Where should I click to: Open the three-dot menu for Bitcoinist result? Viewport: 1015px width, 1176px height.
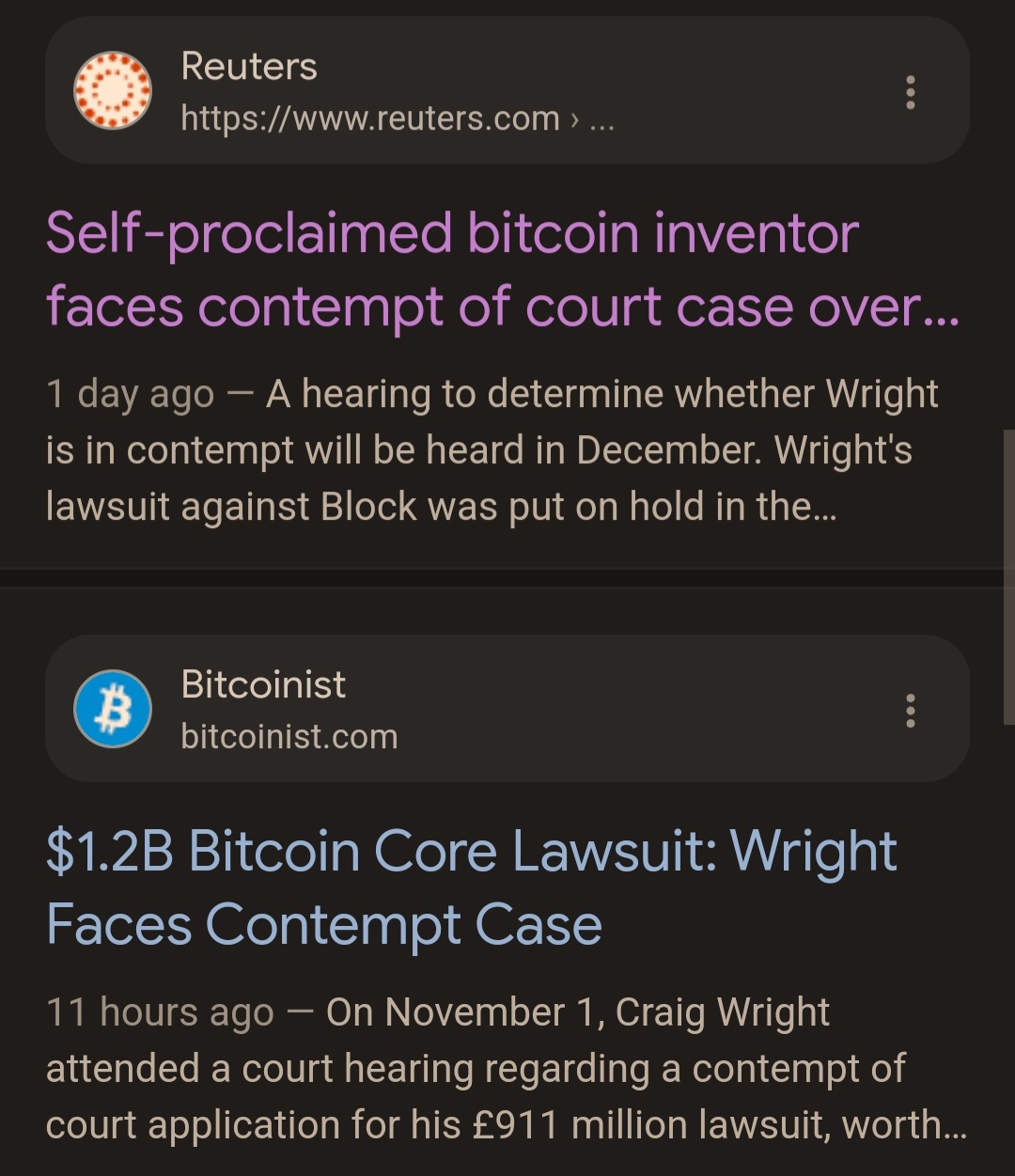910,711
